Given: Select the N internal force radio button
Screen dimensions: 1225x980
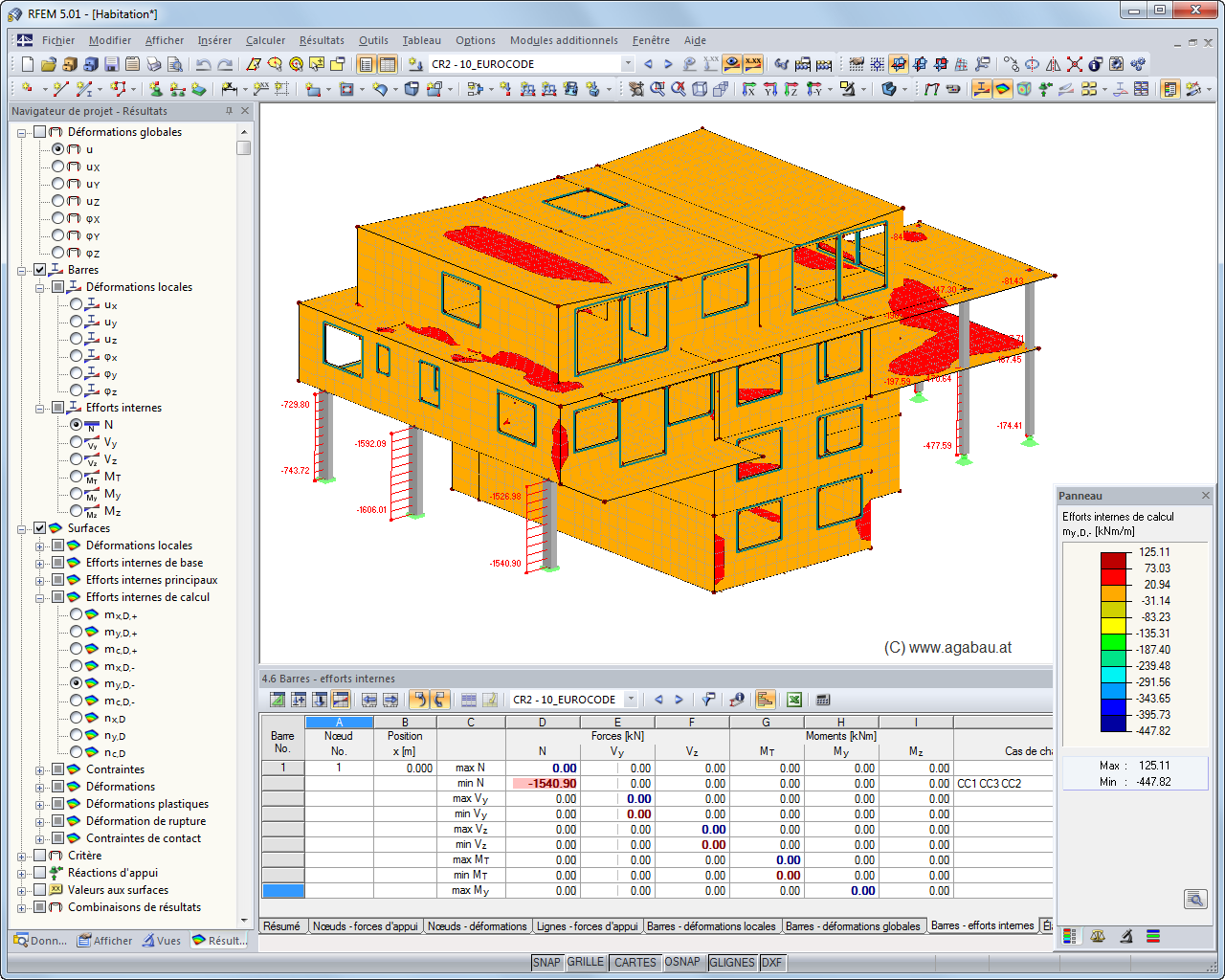Looking at the screenshot, I should coord(77,425).
